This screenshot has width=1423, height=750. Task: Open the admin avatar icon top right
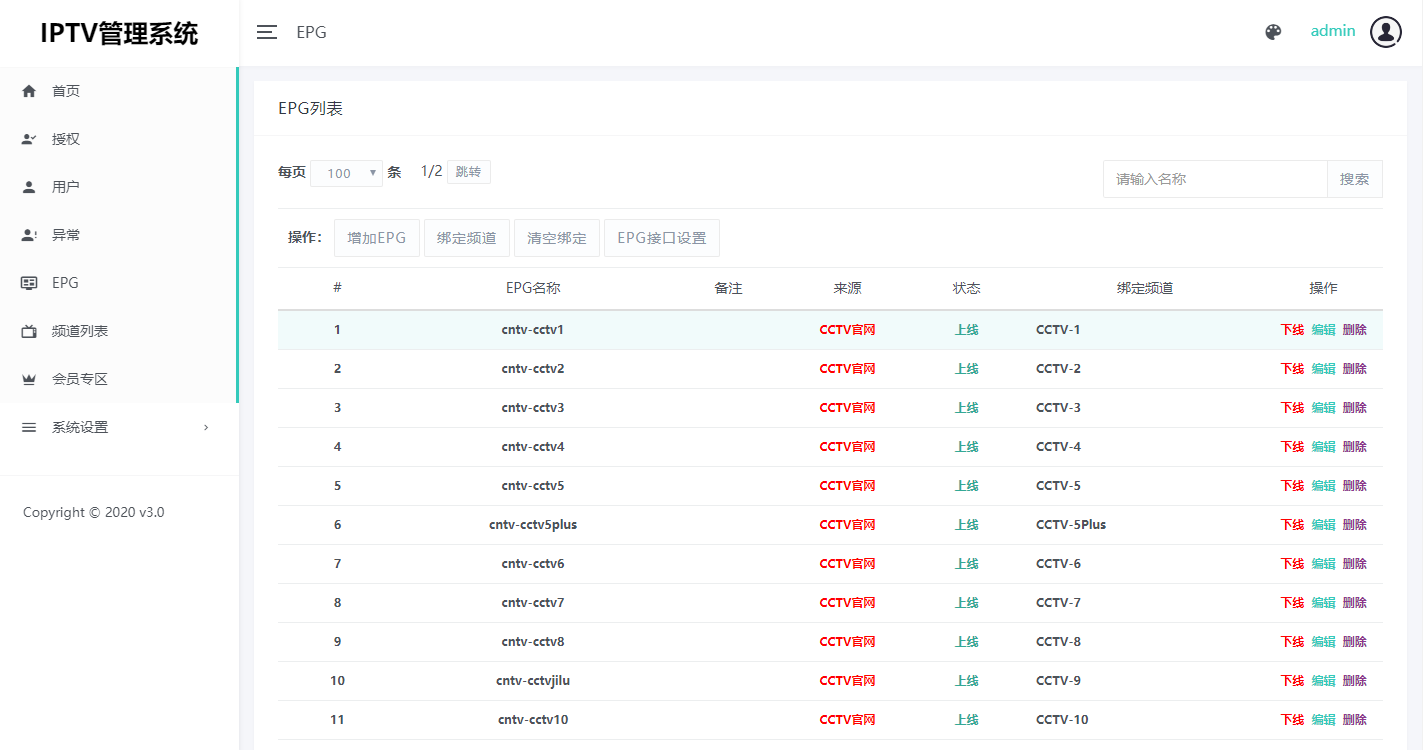click(x=1385, y=31)
